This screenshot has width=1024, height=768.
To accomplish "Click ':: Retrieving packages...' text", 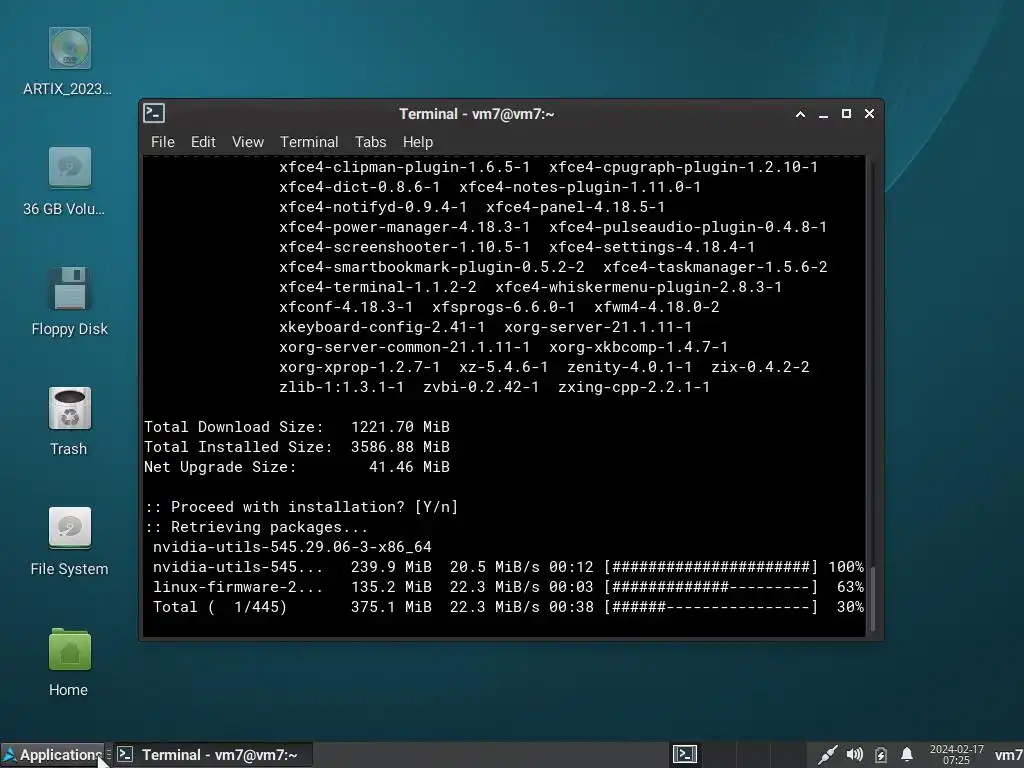I will tap(256, 526).
